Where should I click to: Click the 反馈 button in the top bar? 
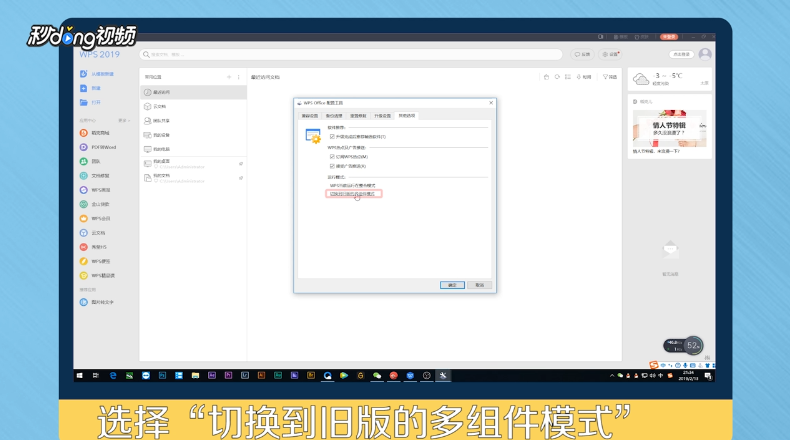click(582, 54)
